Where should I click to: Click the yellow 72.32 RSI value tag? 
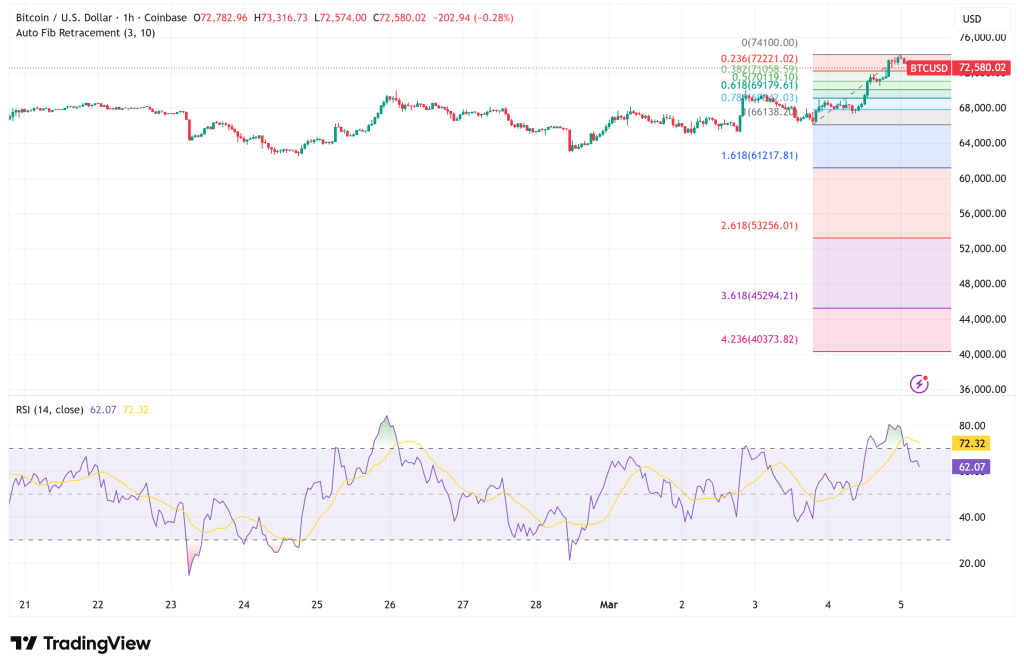coord(973,442)
